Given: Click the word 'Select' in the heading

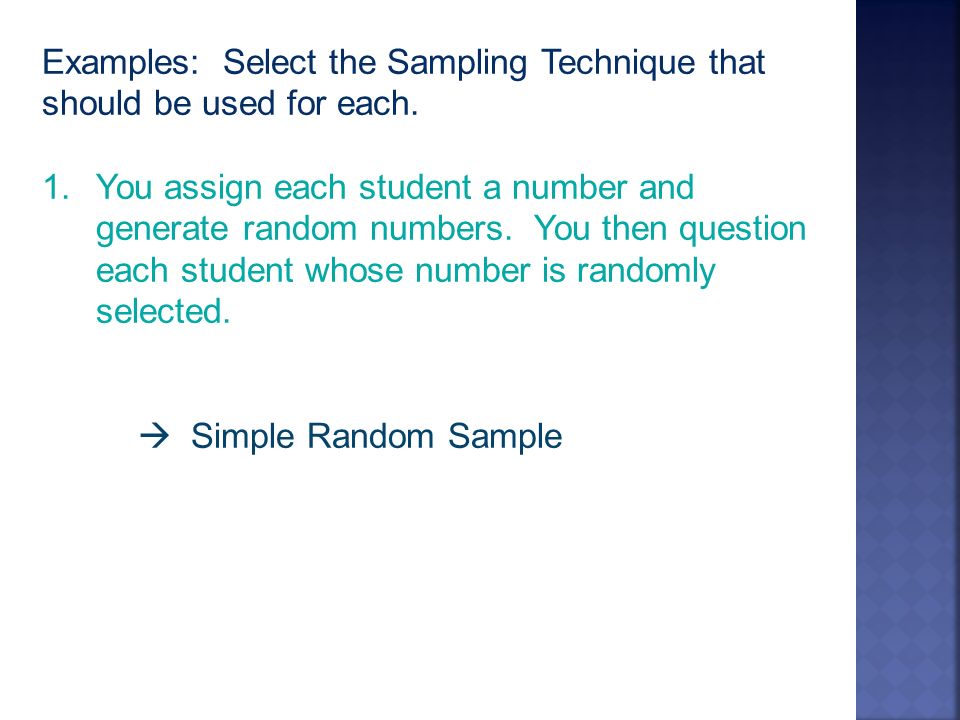Looking at the screenshot, I should [x=269, y=62].
